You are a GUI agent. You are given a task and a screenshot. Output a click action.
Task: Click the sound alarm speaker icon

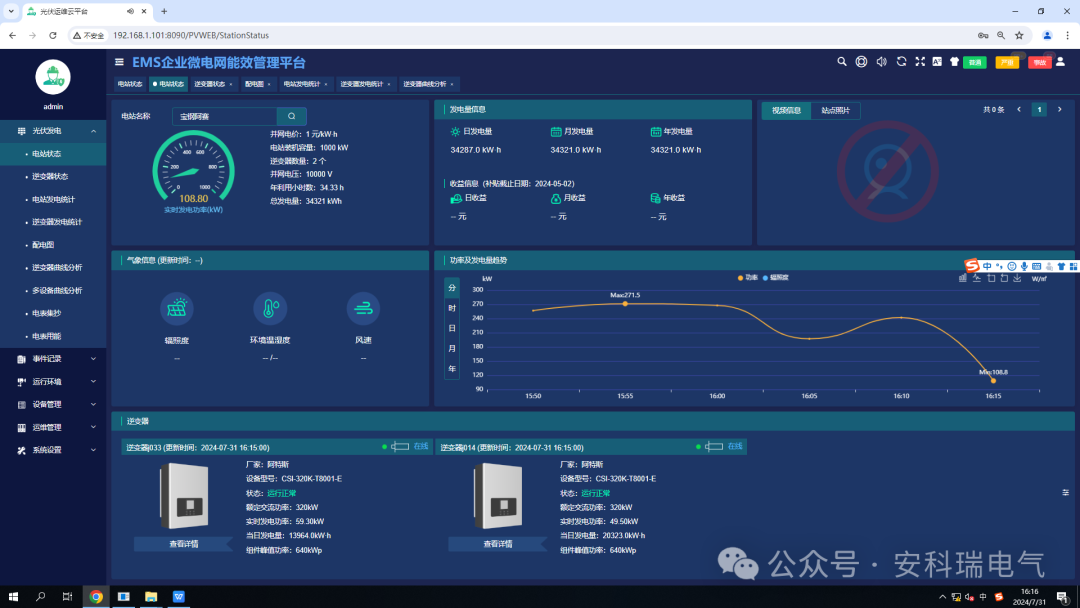tap(881, 61)
